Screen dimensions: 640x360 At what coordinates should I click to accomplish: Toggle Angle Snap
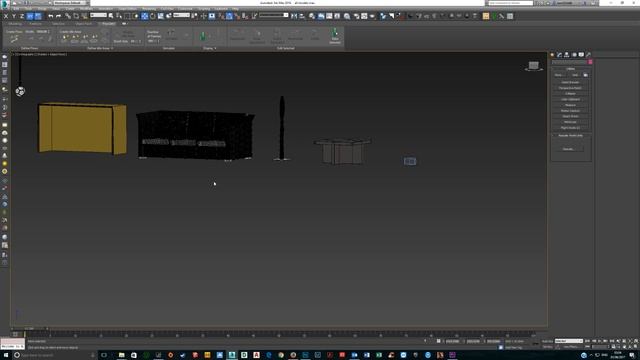click(229, 16)
